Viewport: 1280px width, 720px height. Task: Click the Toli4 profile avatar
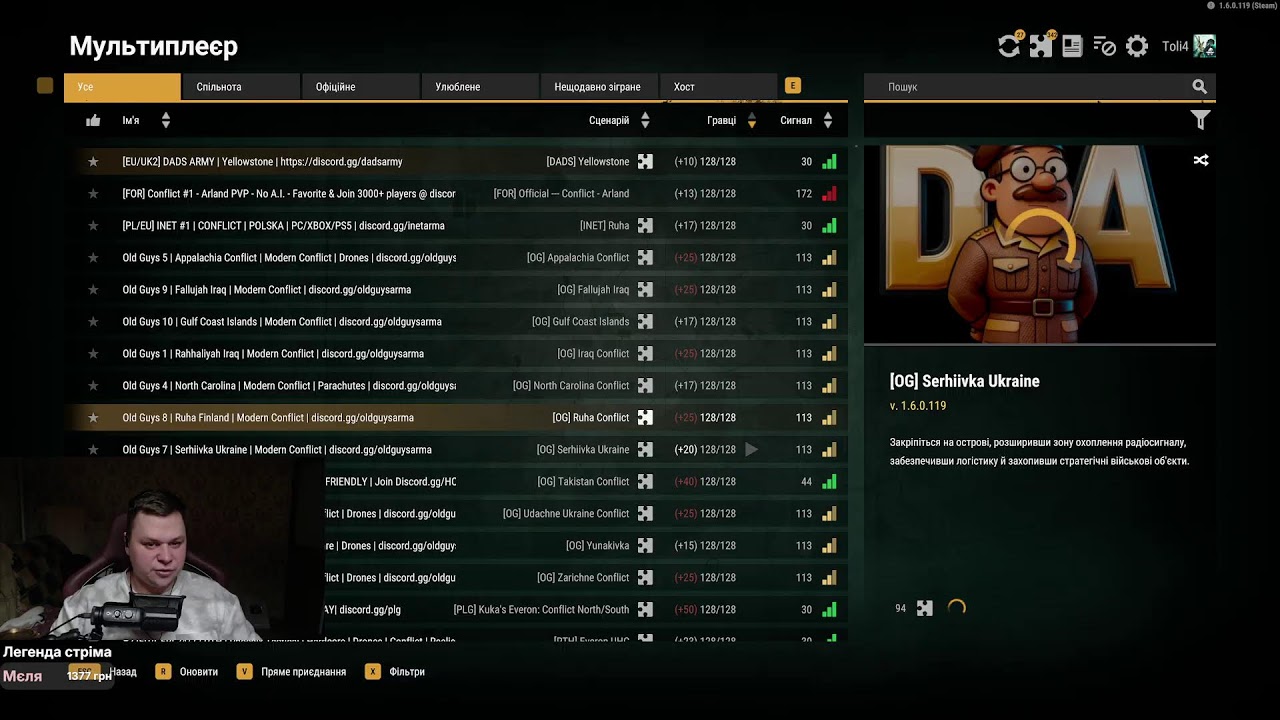(x=1205, y=46)
